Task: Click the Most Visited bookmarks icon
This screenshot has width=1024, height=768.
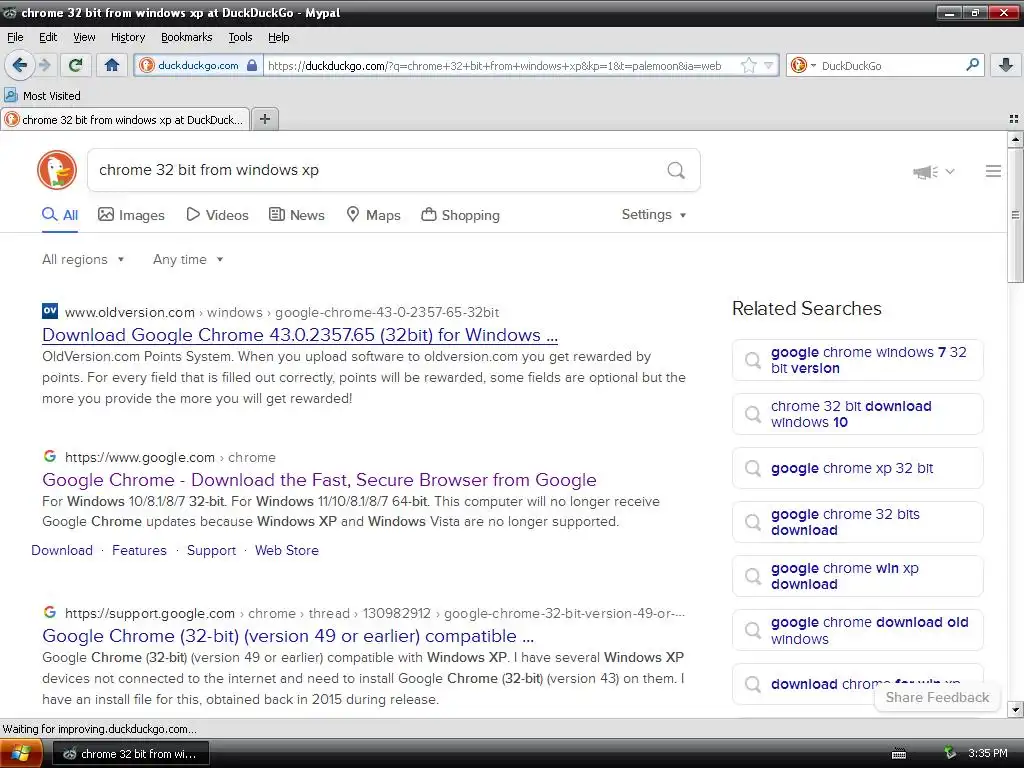Action: pos(10,95)
